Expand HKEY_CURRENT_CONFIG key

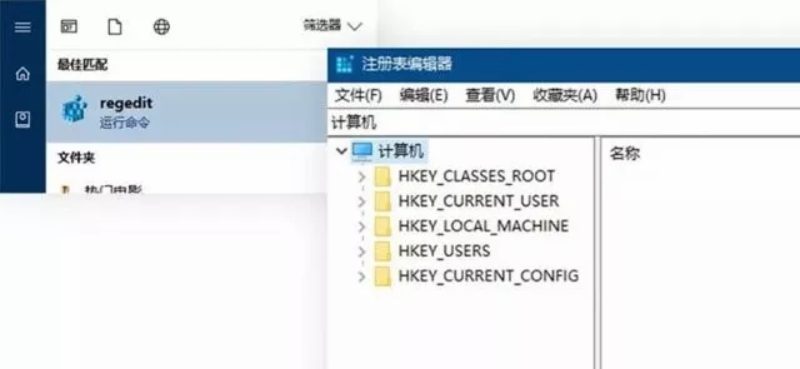362,277
